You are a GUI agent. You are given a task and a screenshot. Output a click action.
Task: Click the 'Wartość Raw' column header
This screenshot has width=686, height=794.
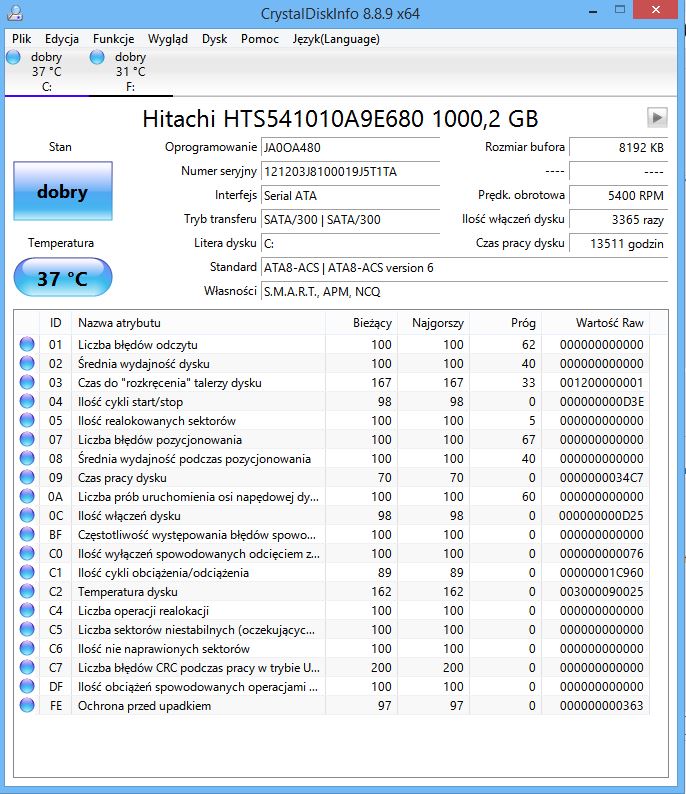pyautogui.click(x=595, y=323)
